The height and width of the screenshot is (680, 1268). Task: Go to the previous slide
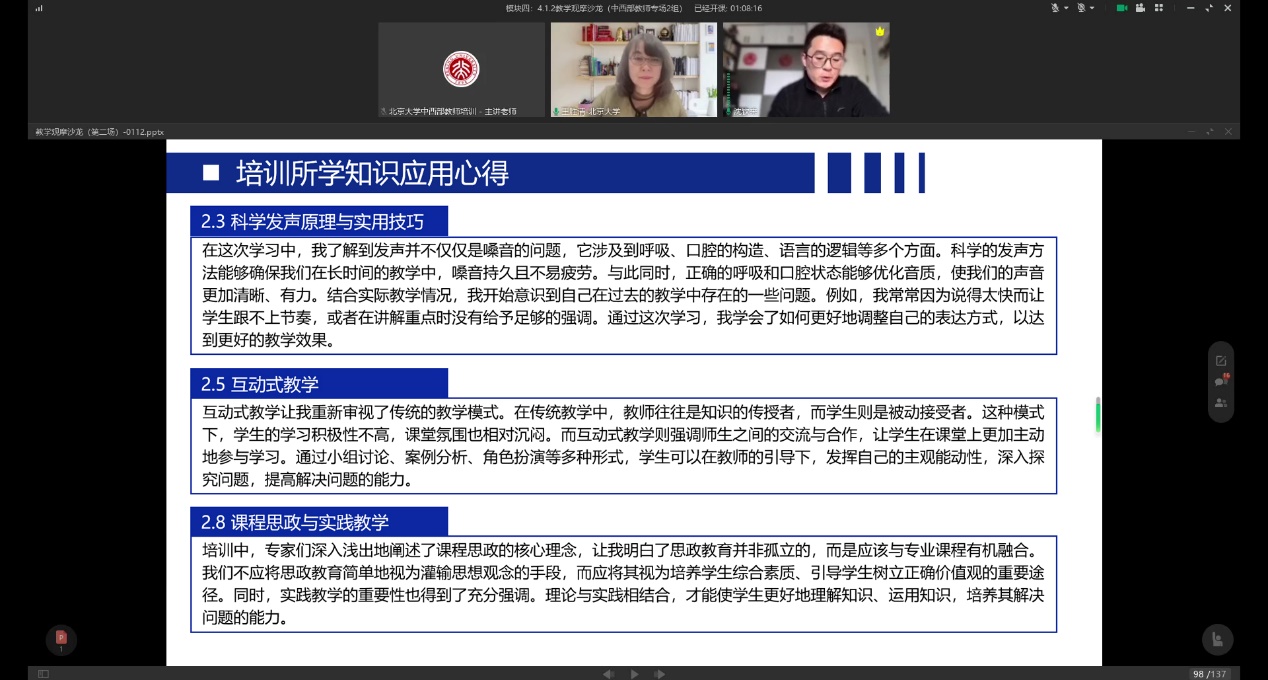point(607,674)
